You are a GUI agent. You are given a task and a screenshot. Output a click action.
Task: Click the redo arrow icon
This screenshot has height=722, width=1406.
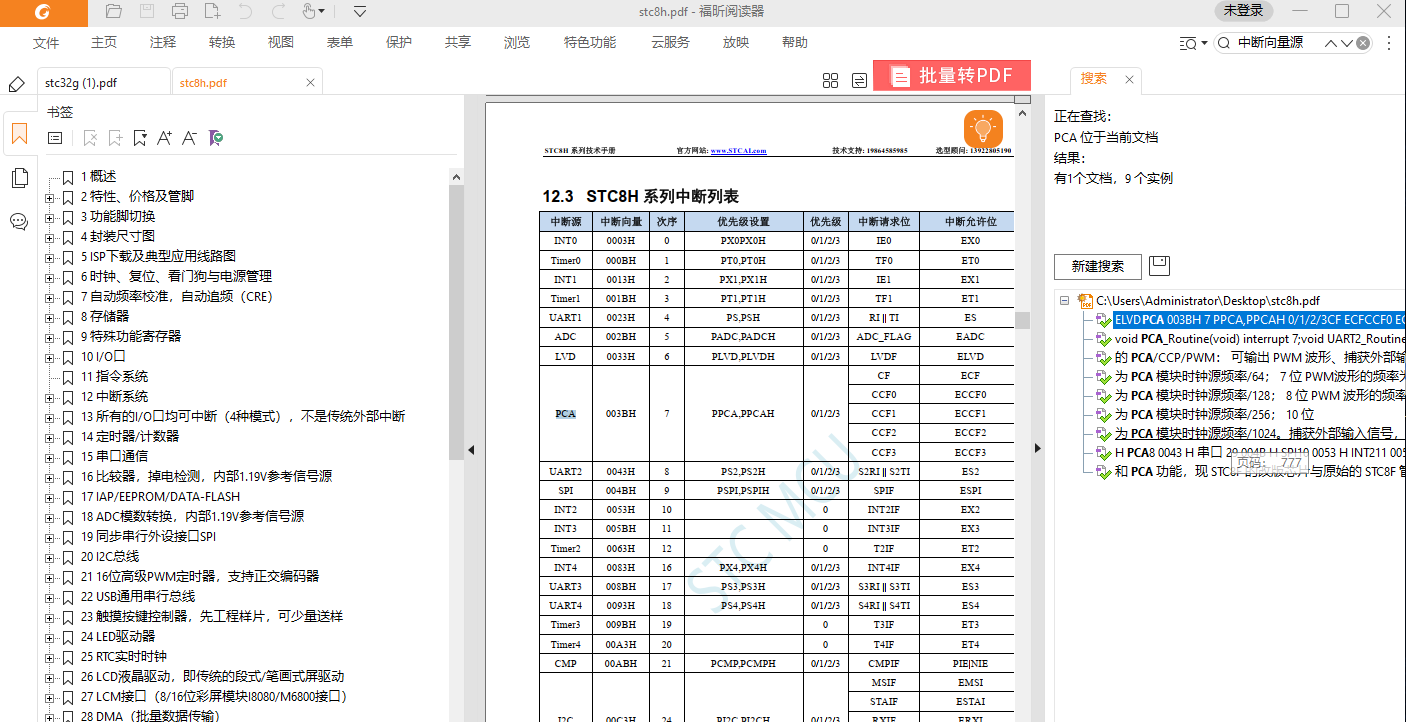pyautogui.click(x=277, y=12)
